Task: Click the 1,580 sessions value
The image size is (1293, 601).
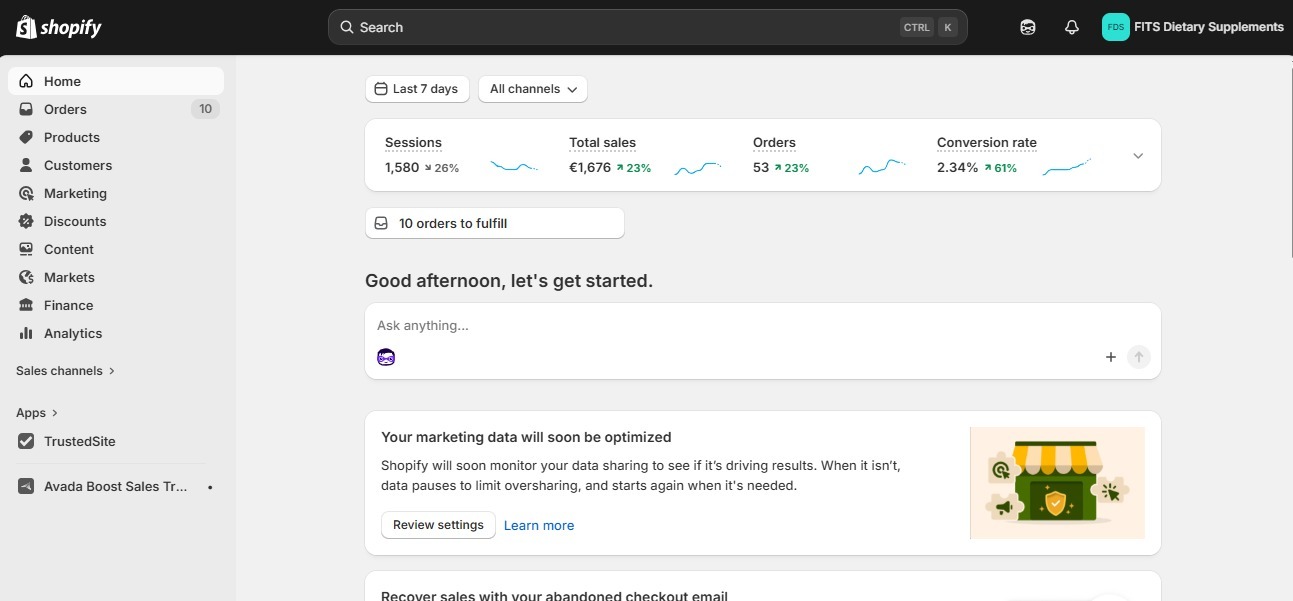Action: coord(402,168)
